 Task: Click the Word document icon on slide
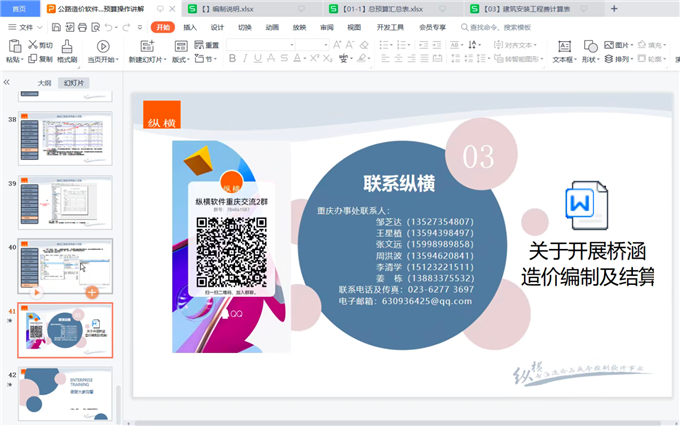click(587, 205)
